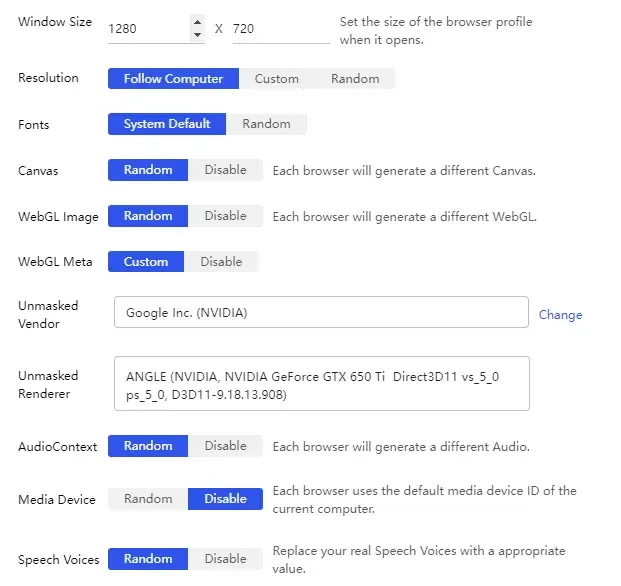The height and width of the screenshot is (586, 621).
Task: Select System Default fonts
Action: click(167, 124)
